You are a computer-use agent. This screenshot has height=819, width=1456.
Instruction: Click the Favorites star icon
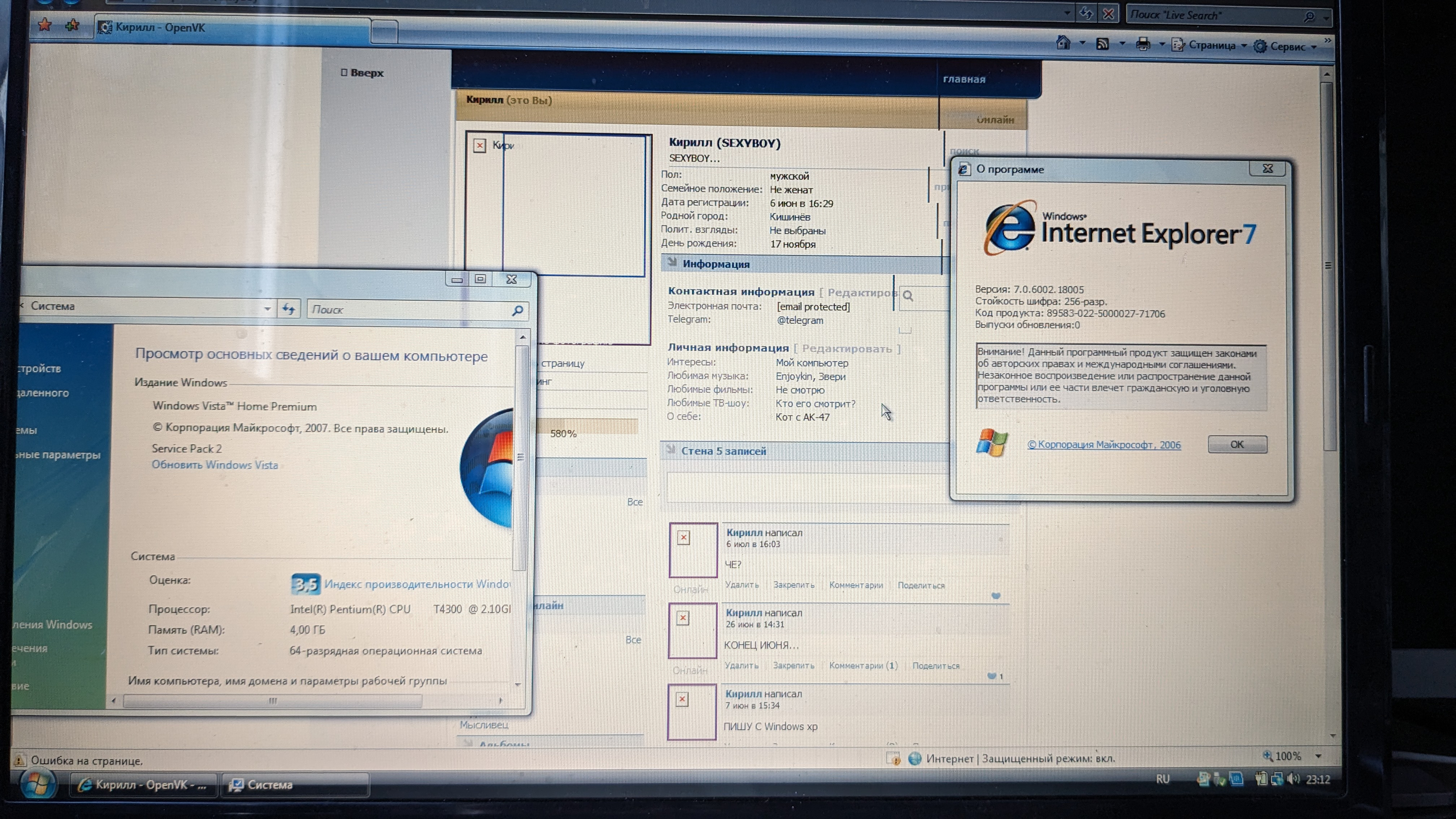click(45, 25)
